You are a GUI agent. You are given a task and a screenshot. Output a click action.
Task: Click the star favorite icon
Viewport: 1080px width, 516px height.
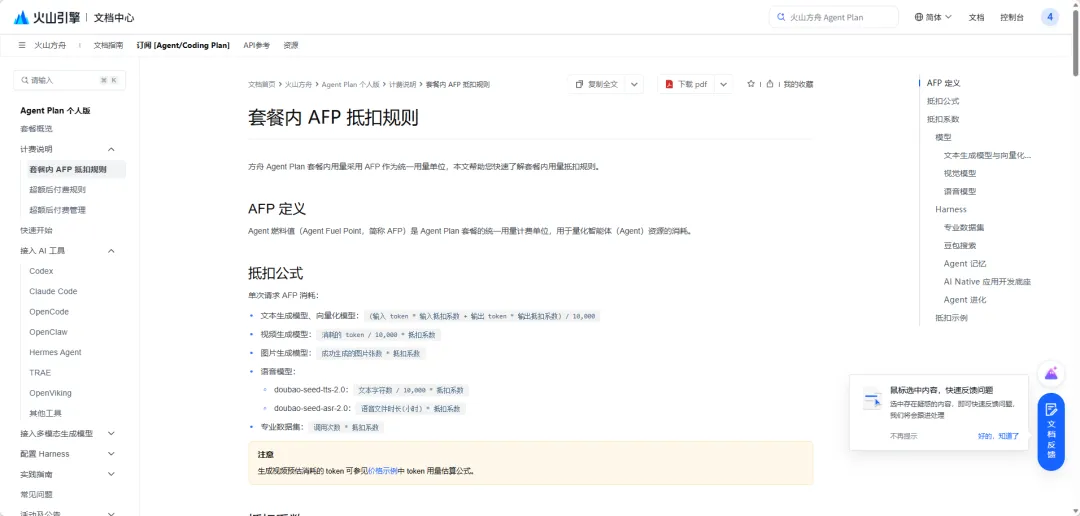751,84
